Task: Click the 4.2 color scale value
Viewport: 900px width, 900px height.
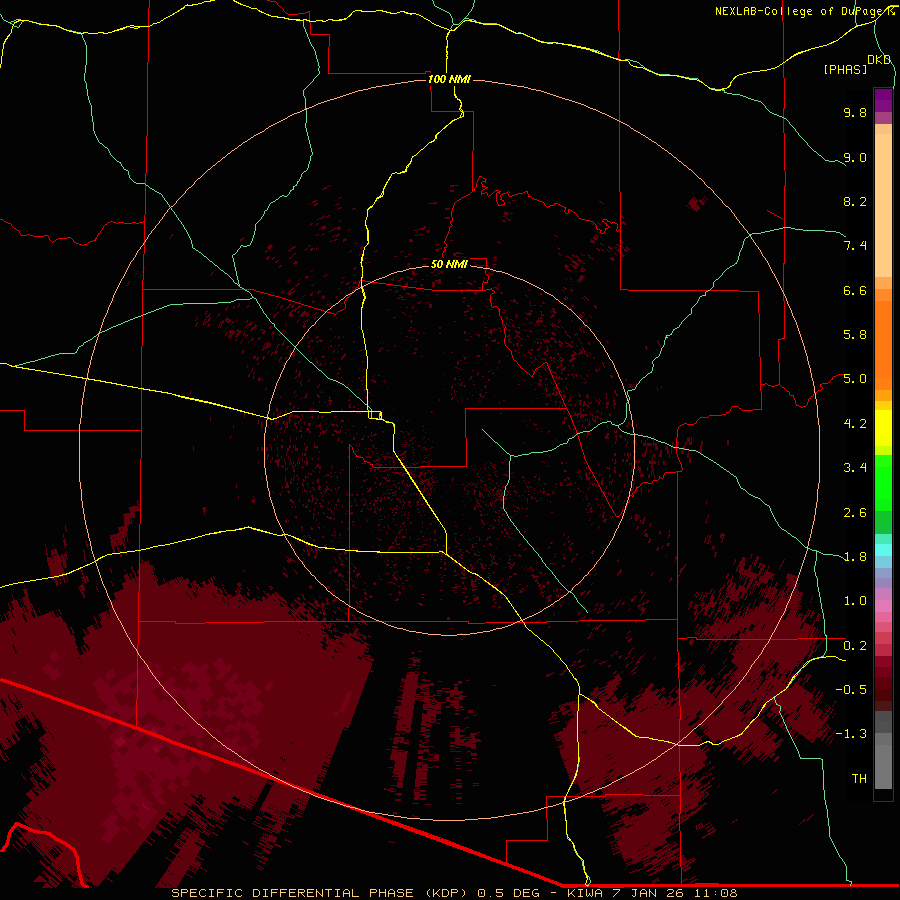Action: [855, 424]
